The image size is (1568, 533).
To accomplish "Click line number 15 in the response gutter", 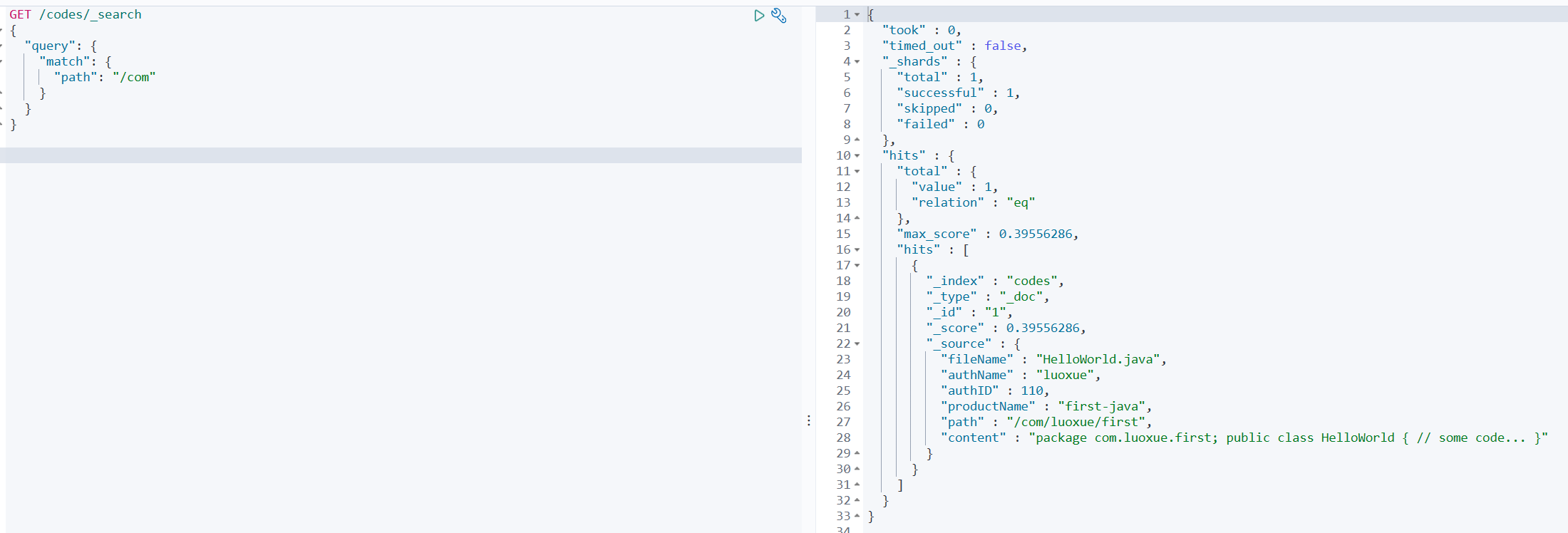I will pos(843,234).
